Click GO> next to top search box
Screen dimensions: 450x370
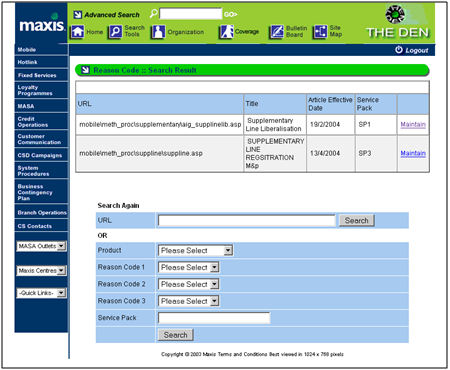[x=231, y=14]
